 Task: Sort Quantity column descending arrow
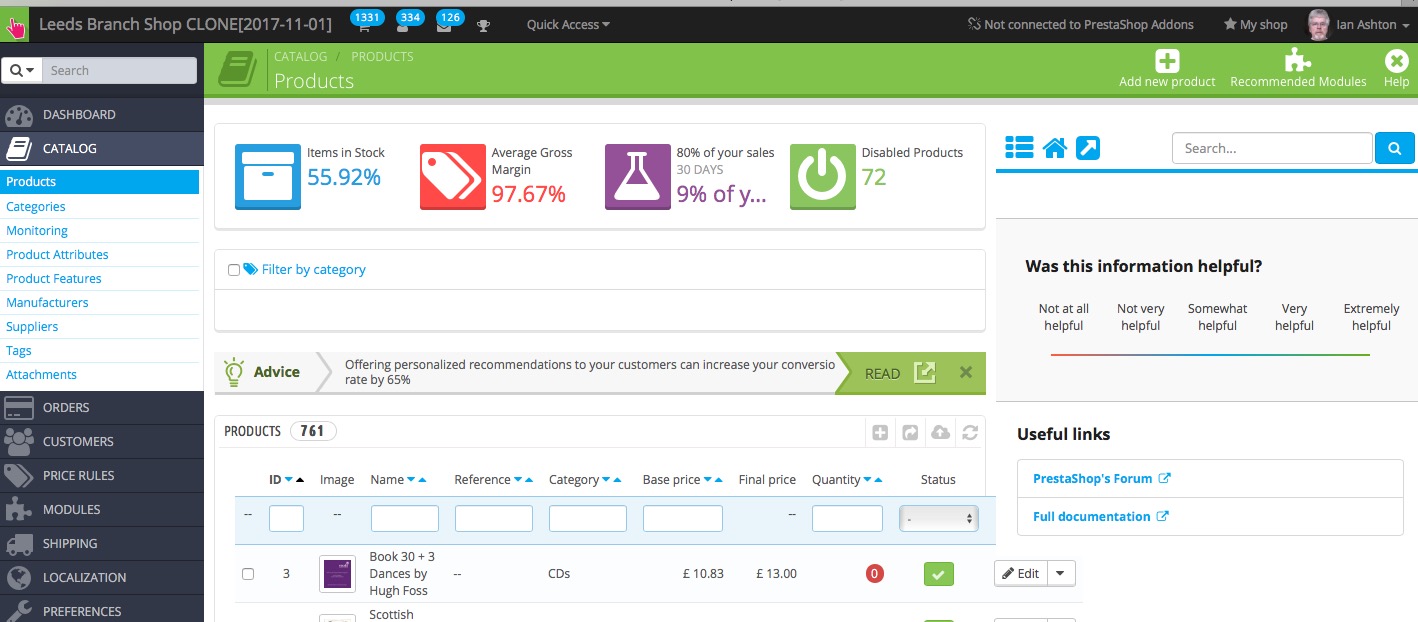coord(867,480)
